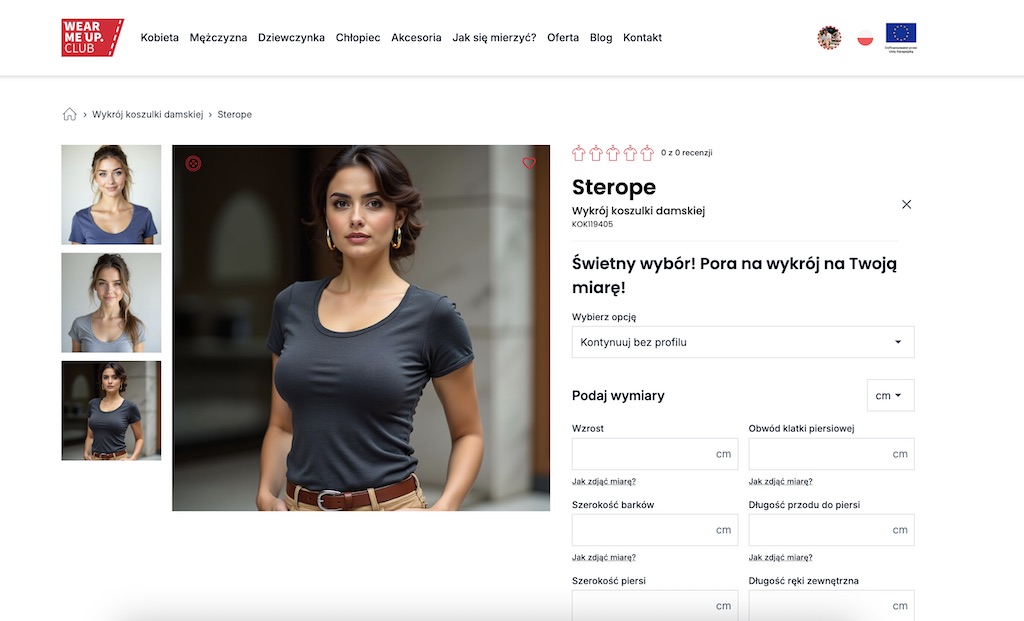Click the red circular icon on the photo's top-left

(193, 163)
